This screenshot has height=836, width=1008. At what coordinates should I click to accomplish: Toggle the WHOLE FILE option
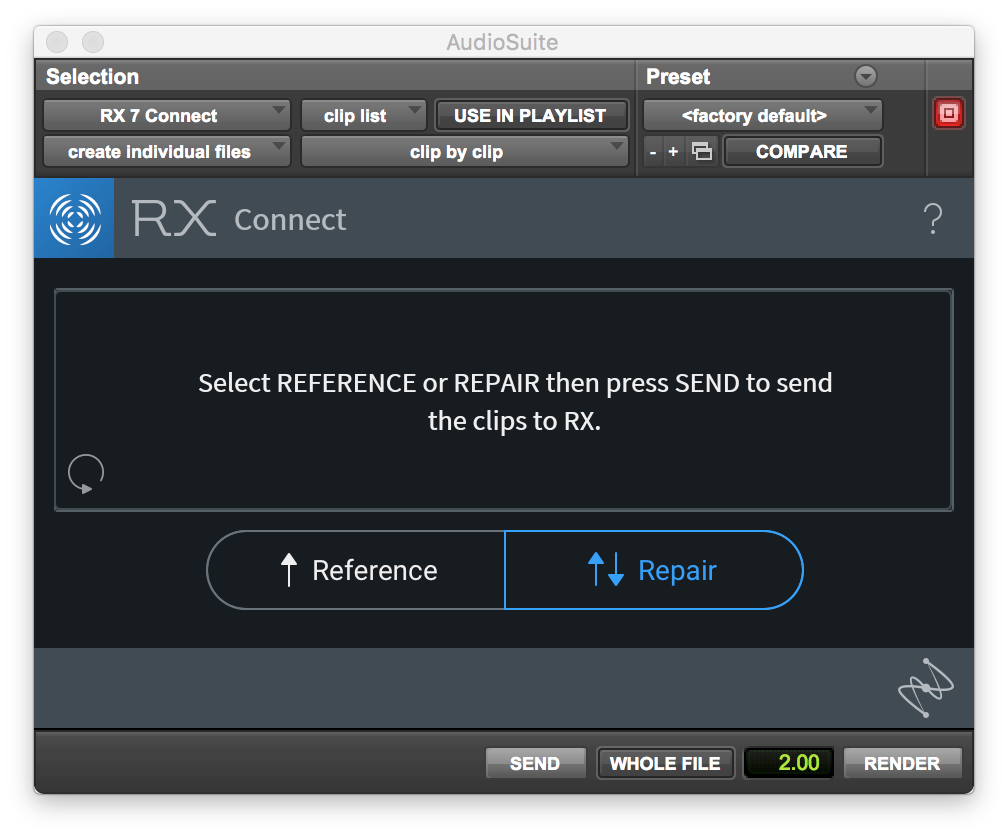click(665, 763)
